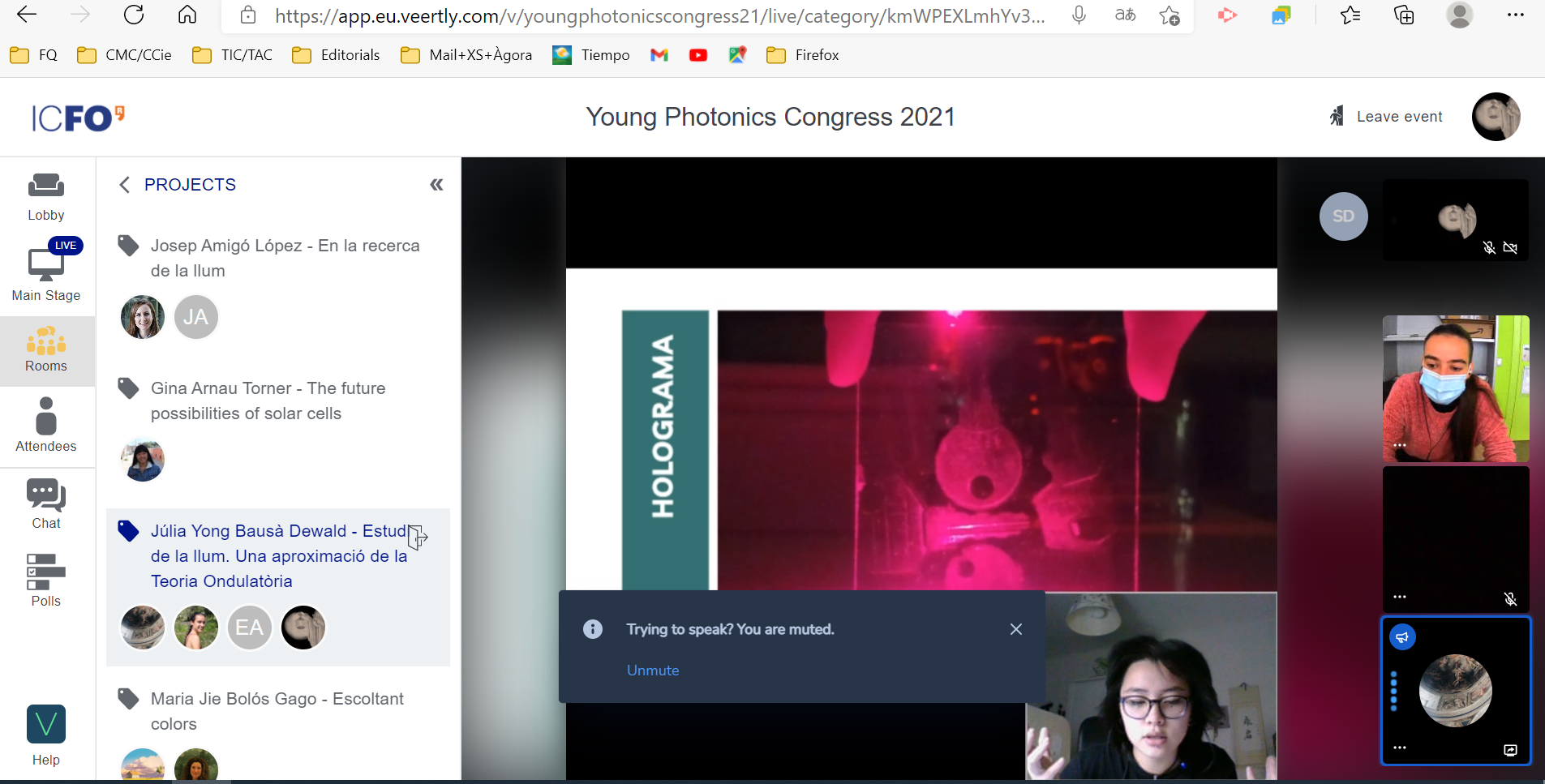Click the Leave event button

[1386, 117]
